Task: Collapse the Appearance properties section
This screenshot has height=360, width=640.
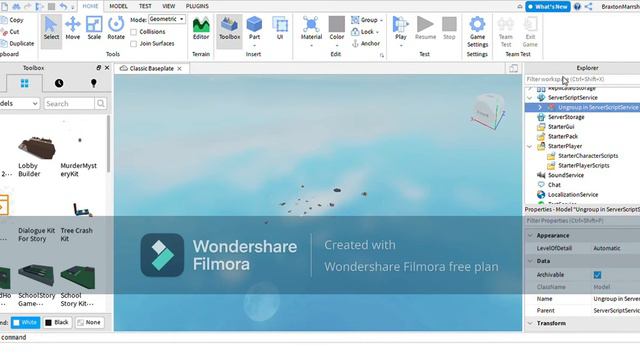Action: tap(530, 236)
